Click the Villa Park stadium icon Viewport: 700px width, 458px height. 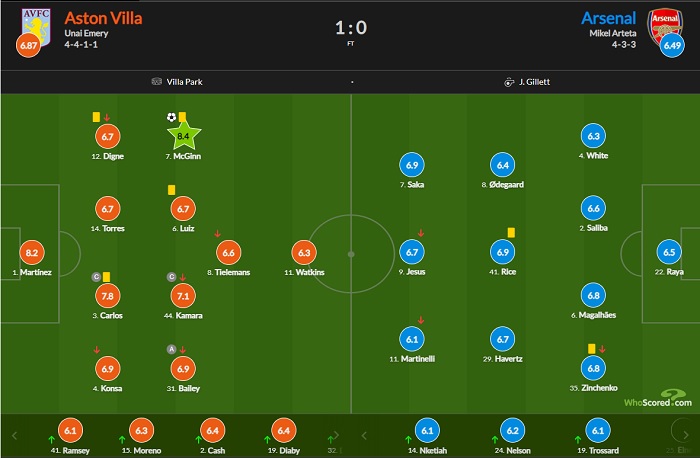tap(155, 81)
